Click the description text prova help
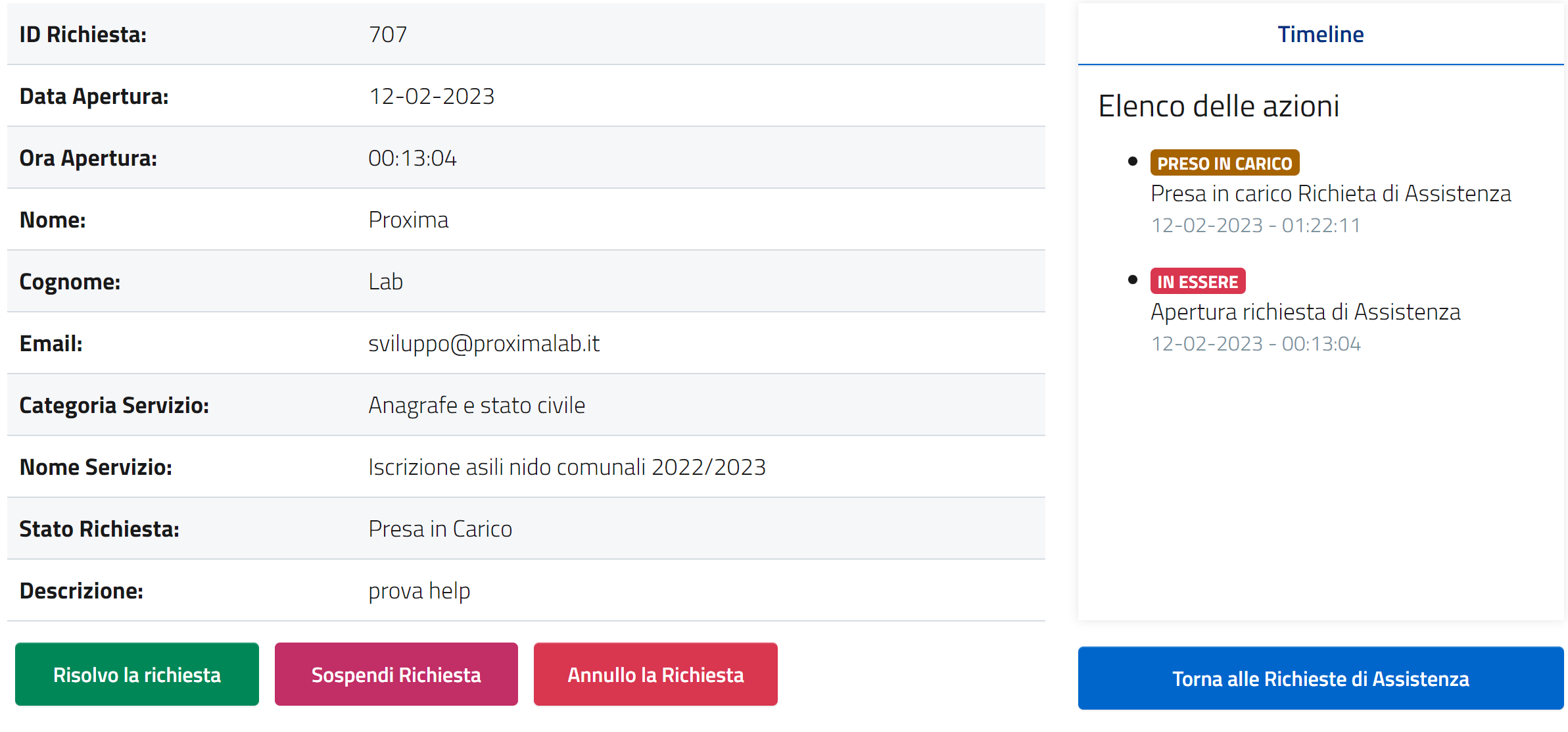Viewport: 1568px width, 732px height. 419,591
